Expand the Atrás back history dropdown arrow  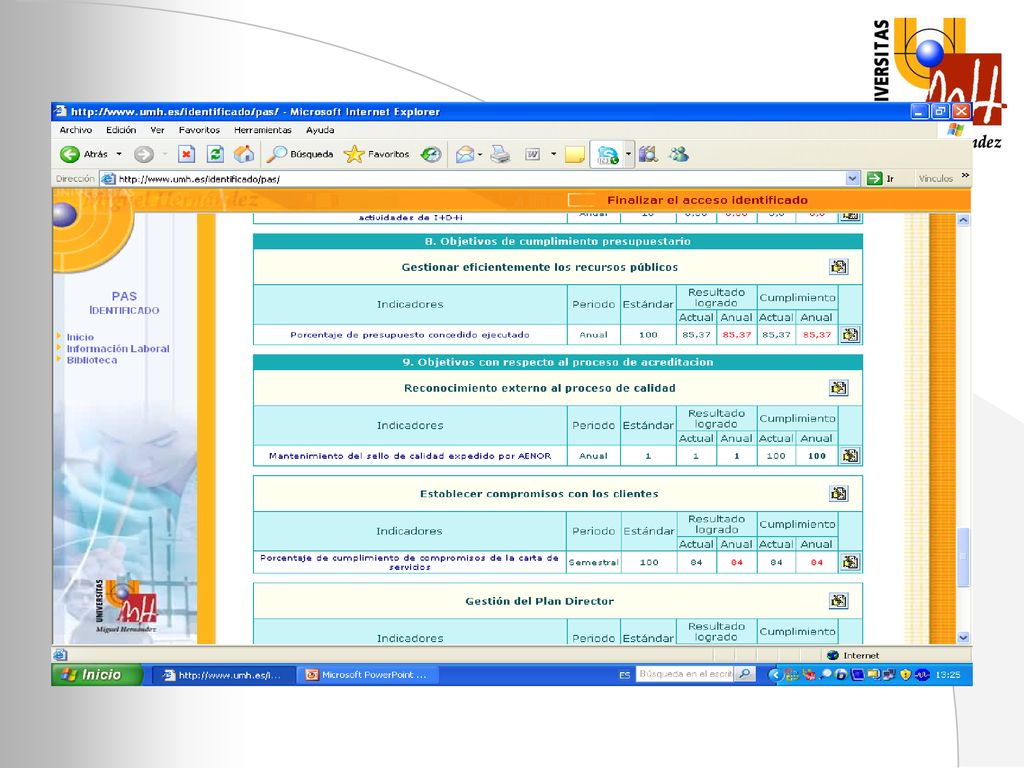point(119,154)
